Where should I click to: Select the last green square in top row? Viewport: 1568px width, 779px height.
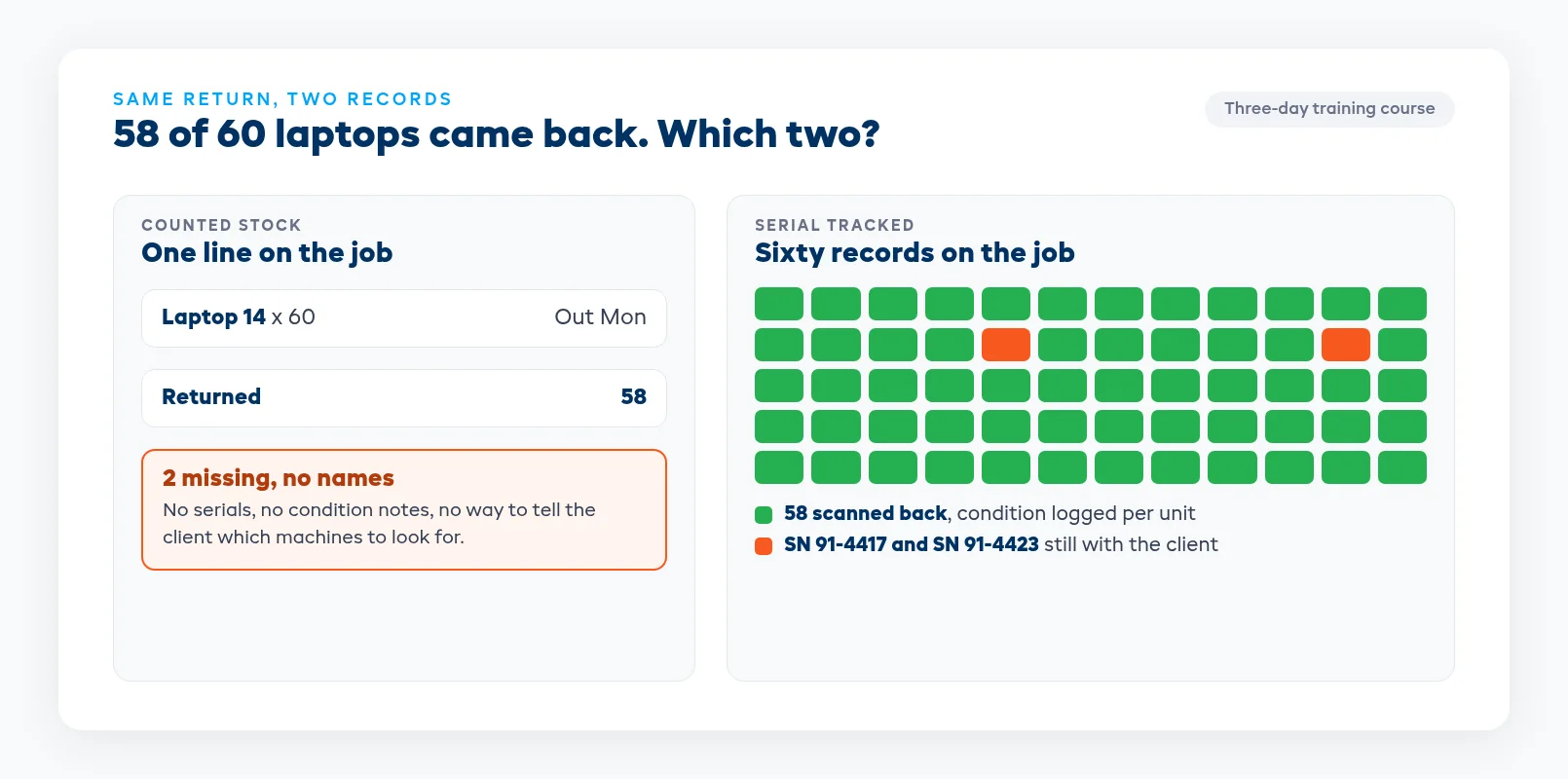(x=1402, y=304)
